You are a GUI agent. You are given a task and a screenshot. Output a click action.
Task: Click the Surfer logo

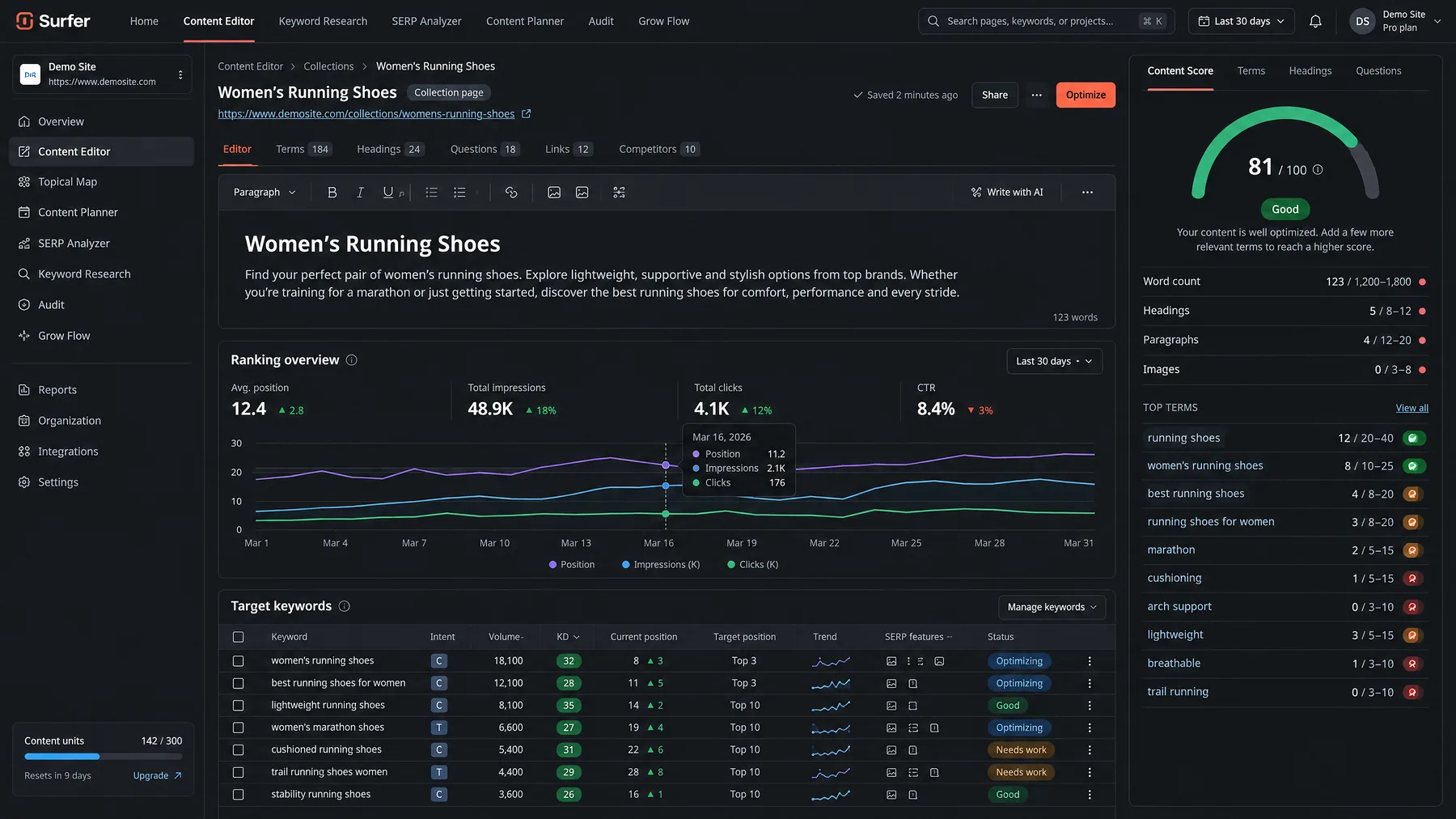53,21
